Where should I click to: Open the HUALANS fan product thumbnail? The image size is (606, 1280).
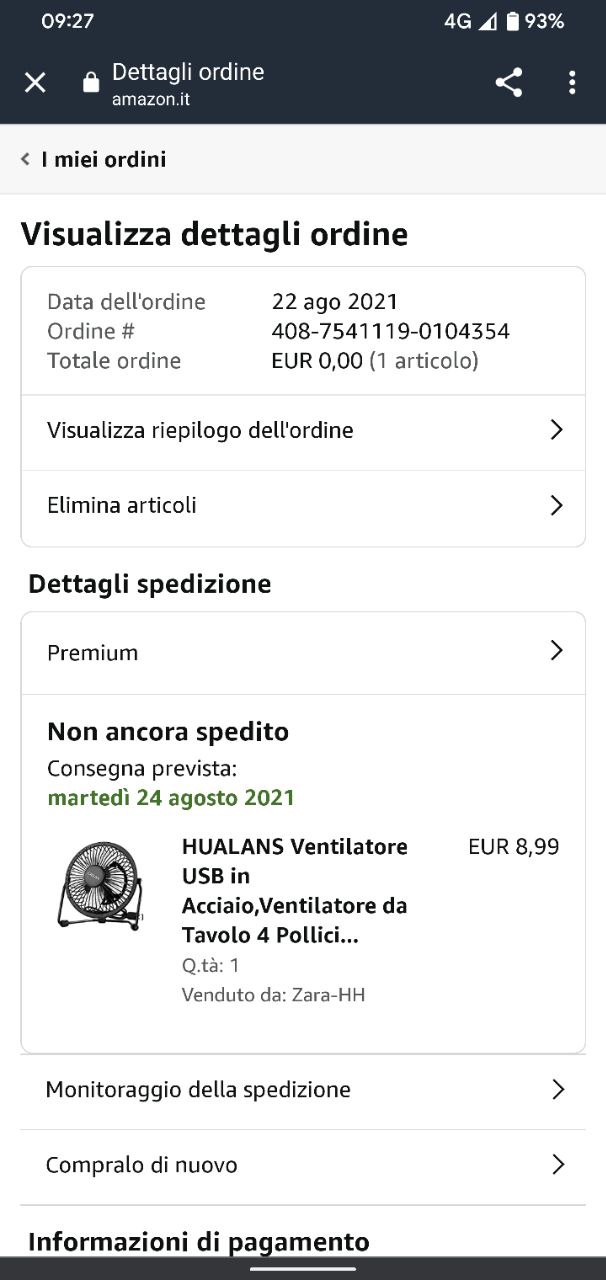pos(100,887)
